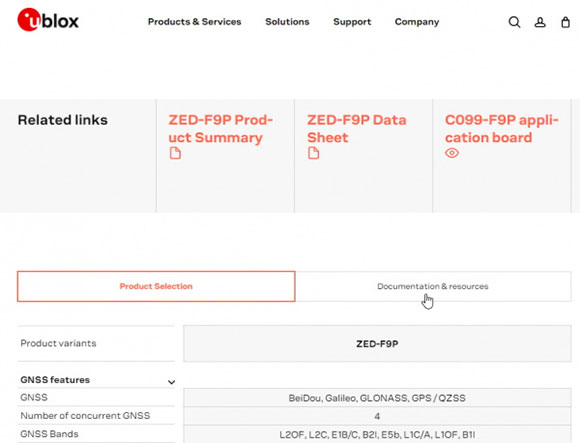Open the Support menu
580x443 pixels.
pos(352,22)
